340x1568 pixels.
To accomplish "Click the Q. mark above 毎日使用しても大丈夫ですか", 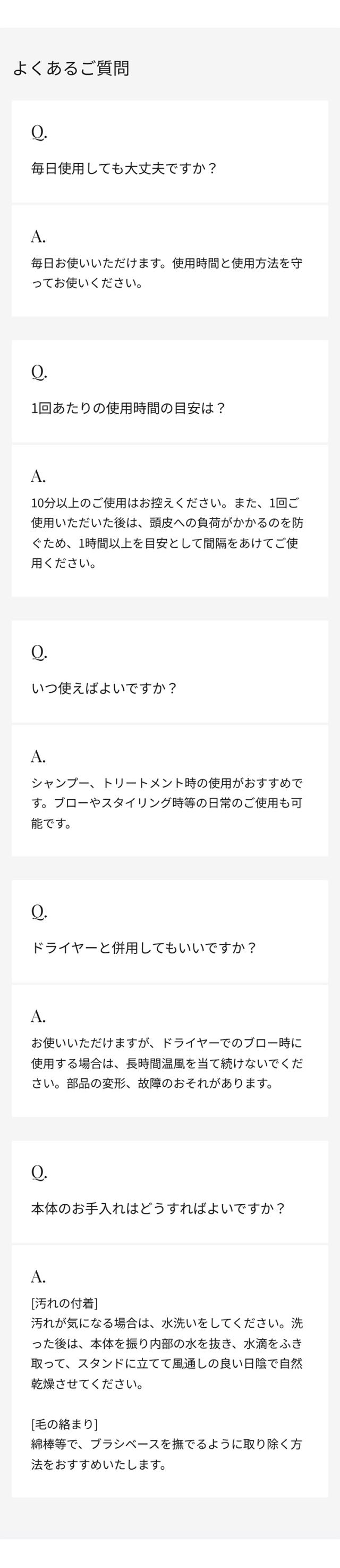I will tap(39, 132).
